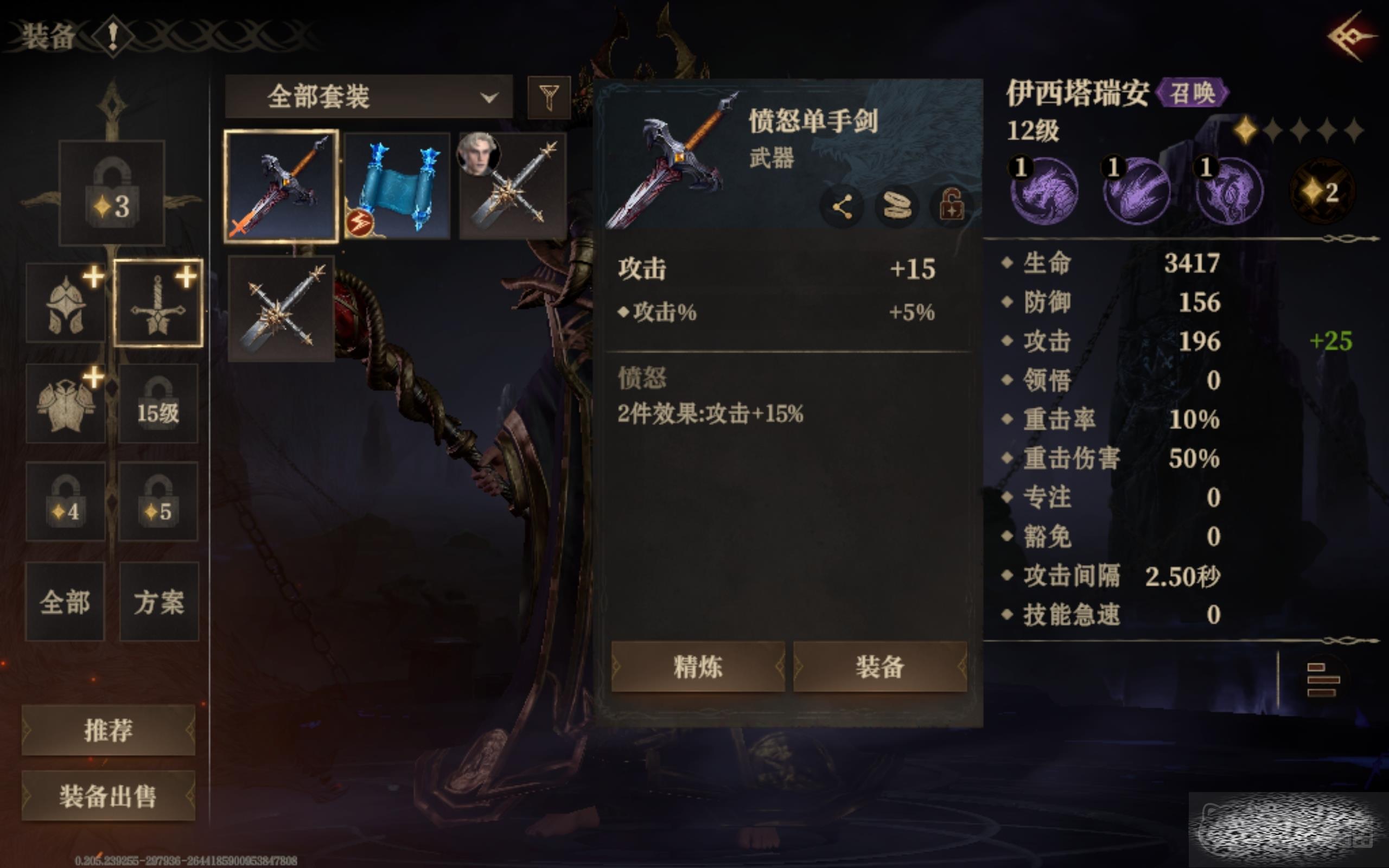Click the 装备 equip button
This screenshot has width=1389, height=868.
pyautogui.click(x=880, y=667)
